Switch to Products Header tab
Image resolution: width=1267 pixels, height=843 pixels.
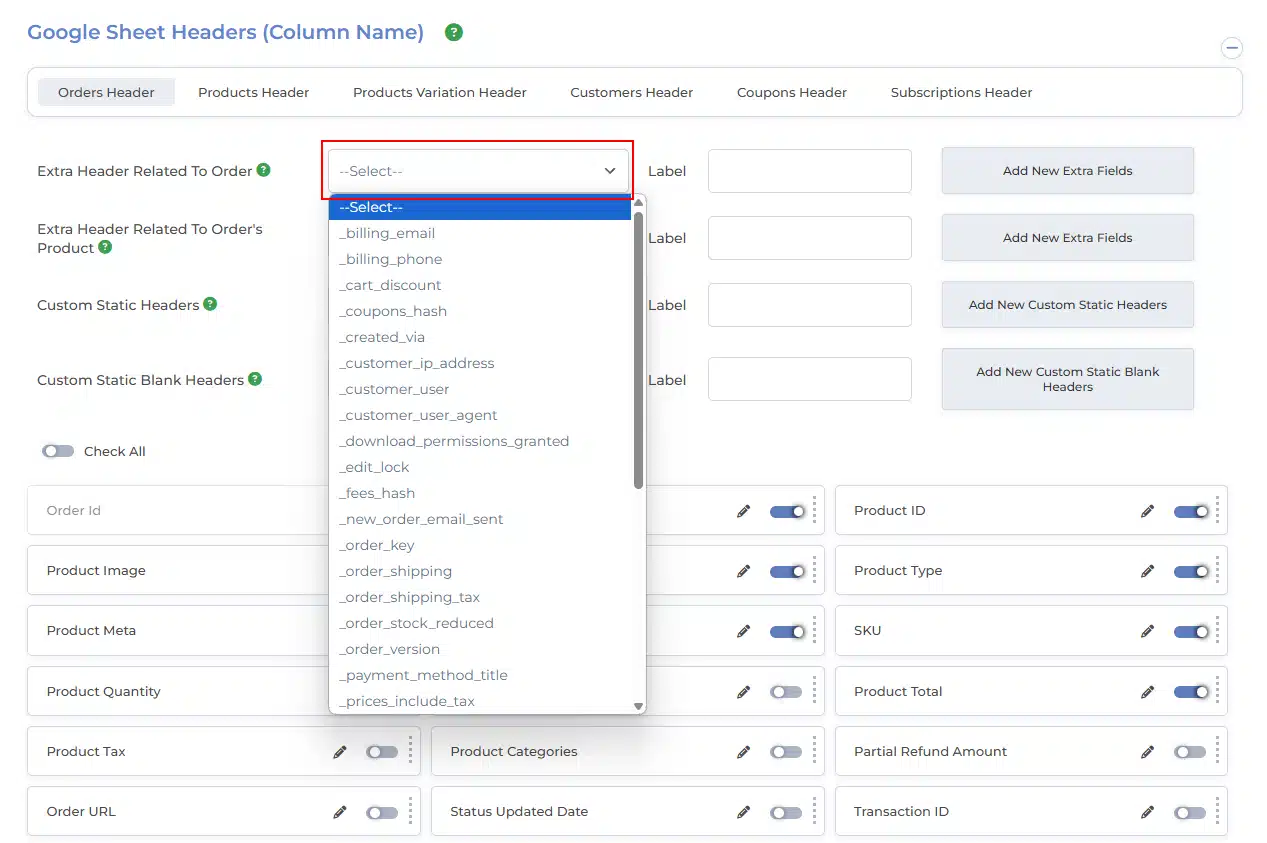253,92
